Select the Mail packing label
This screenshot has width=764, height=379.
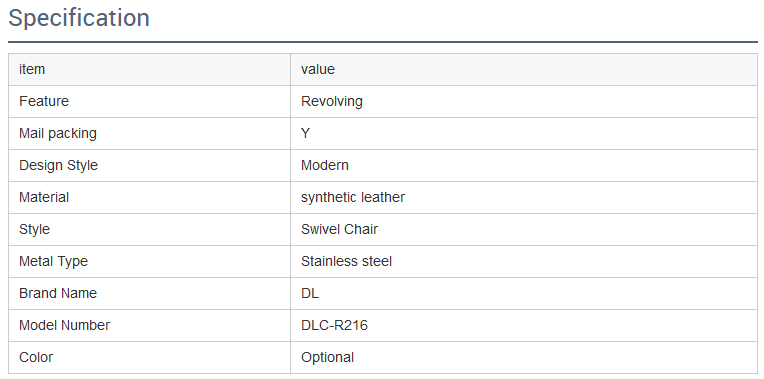[x=150, y=133]
